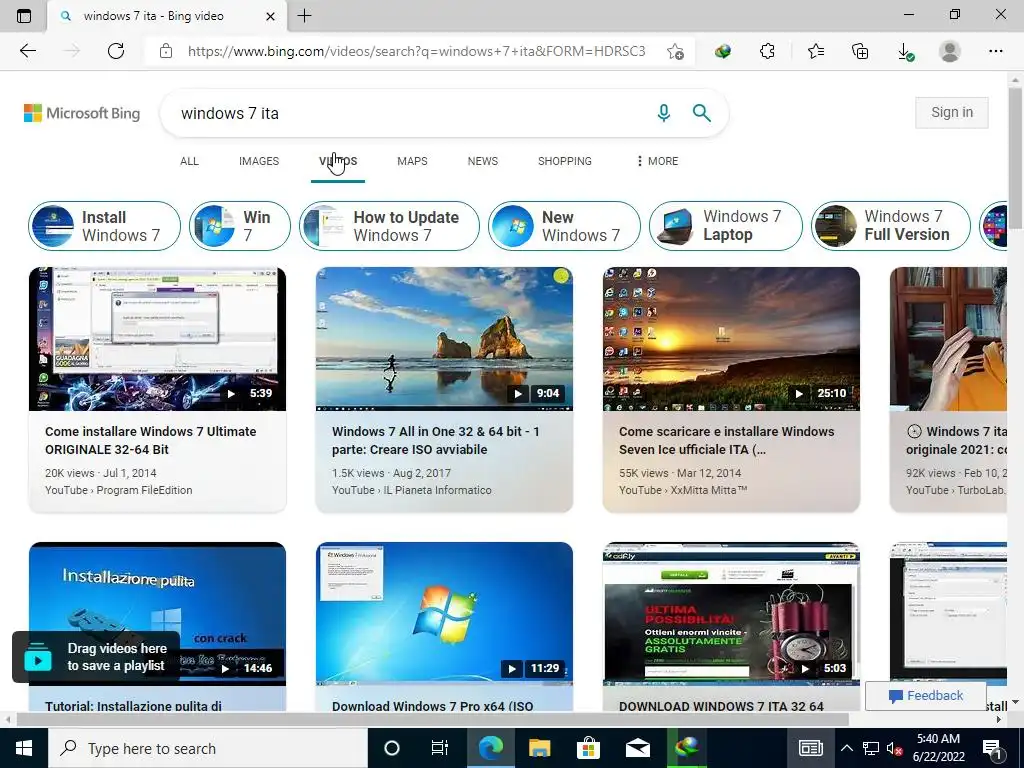
Task: Open a new tab with plus icon
Action: [x=304, y=16]
